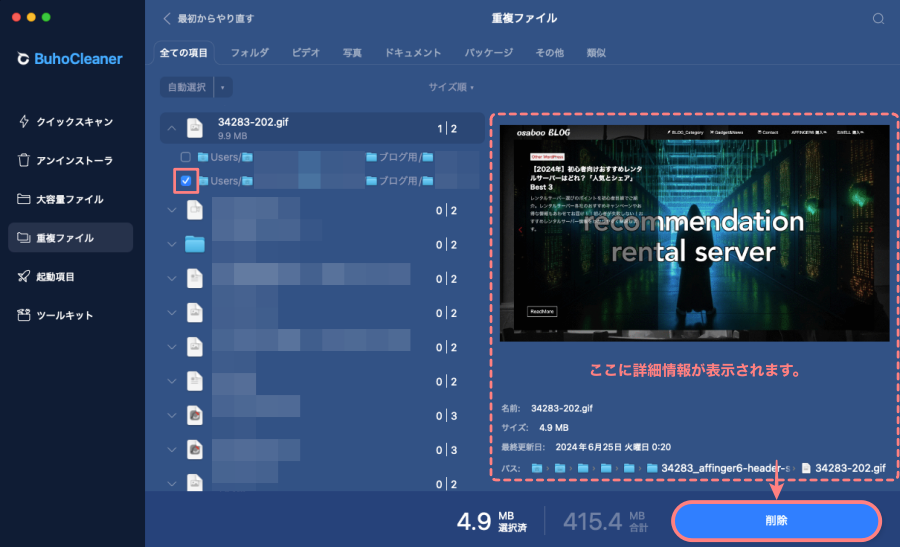Viewport: 900px width, 547px height.
Task: Click the 4.9 MB size value in details
Action: 553,428
